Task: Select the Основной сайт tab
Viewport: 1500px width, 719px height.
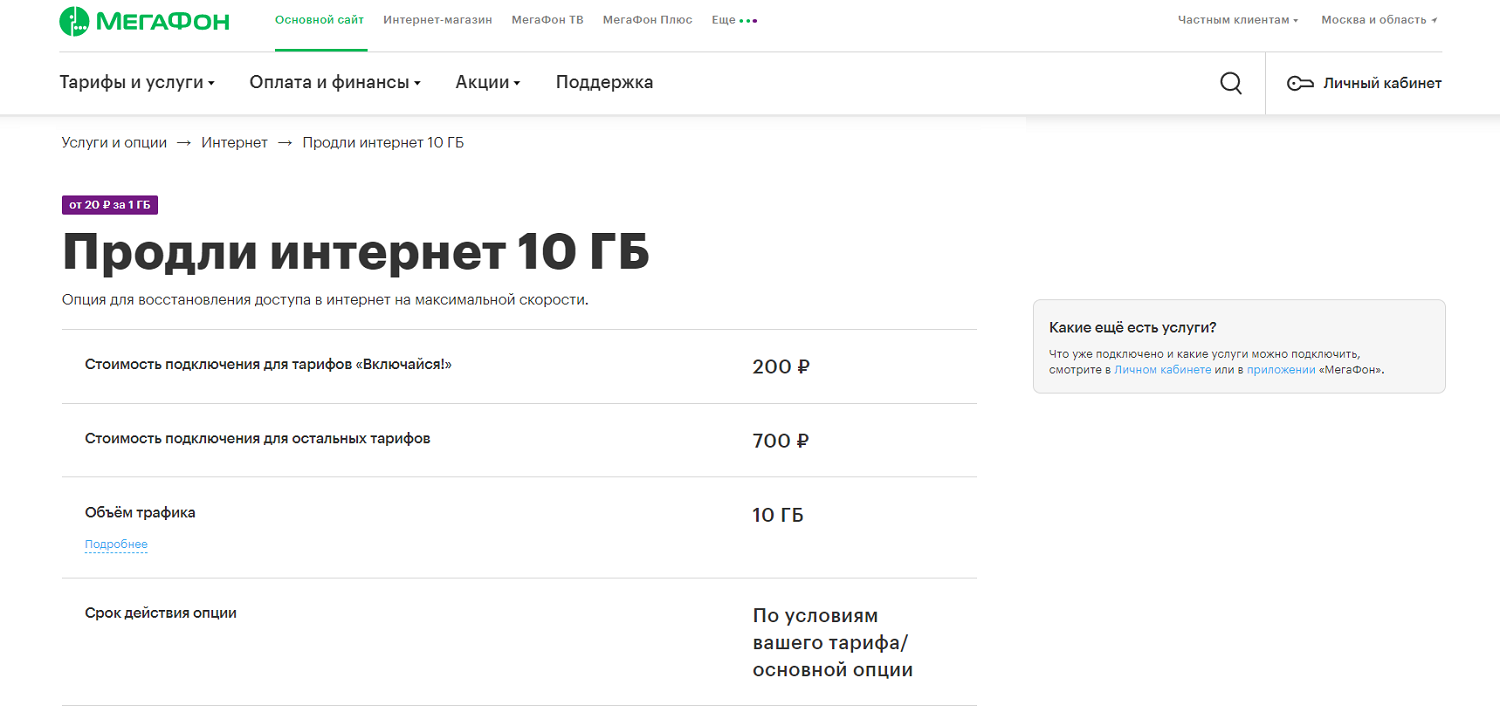Action: click(320, 20)
